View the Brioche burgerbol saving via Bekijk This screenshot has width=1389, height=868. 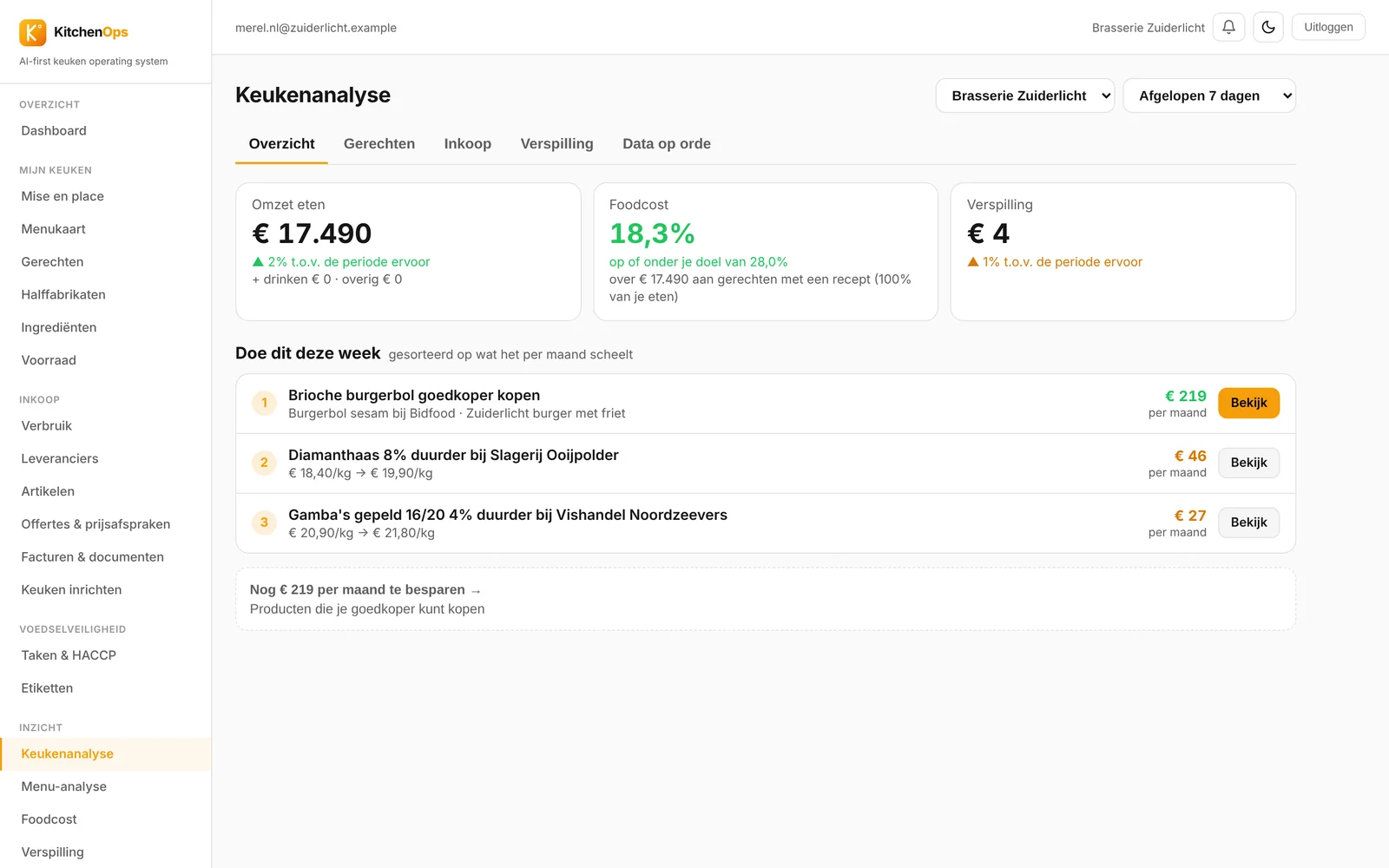point(1248,403)
